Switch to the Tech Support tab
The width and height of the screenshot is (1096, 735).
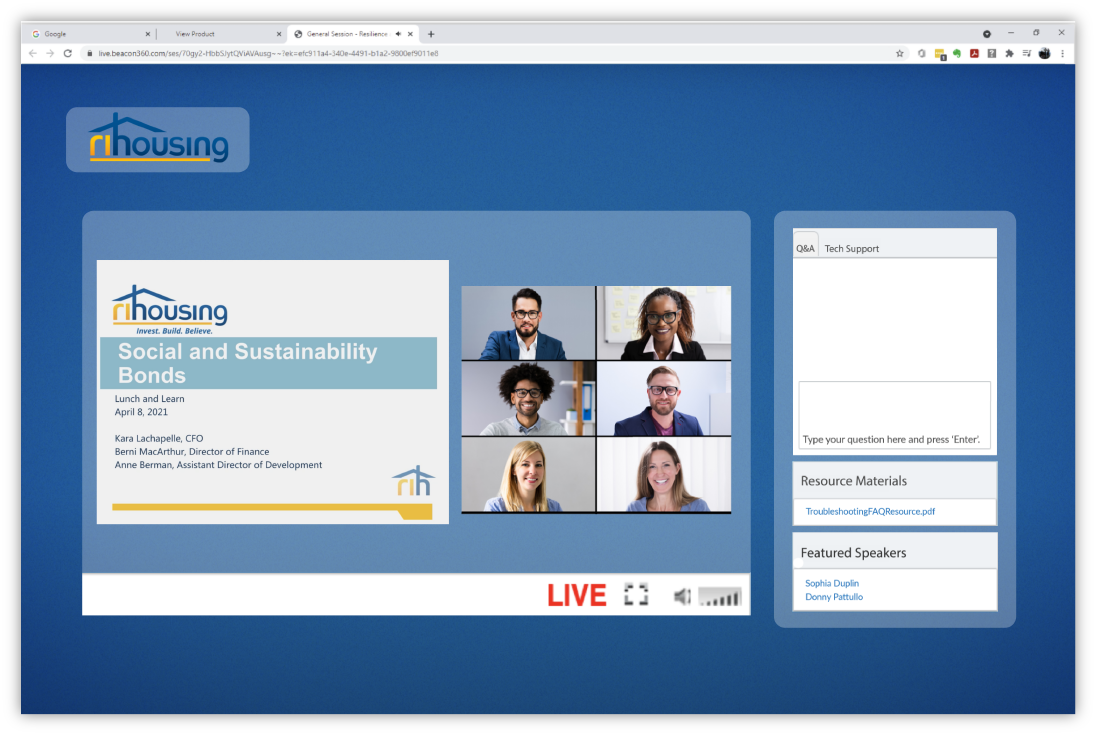[x=851, y=249]
